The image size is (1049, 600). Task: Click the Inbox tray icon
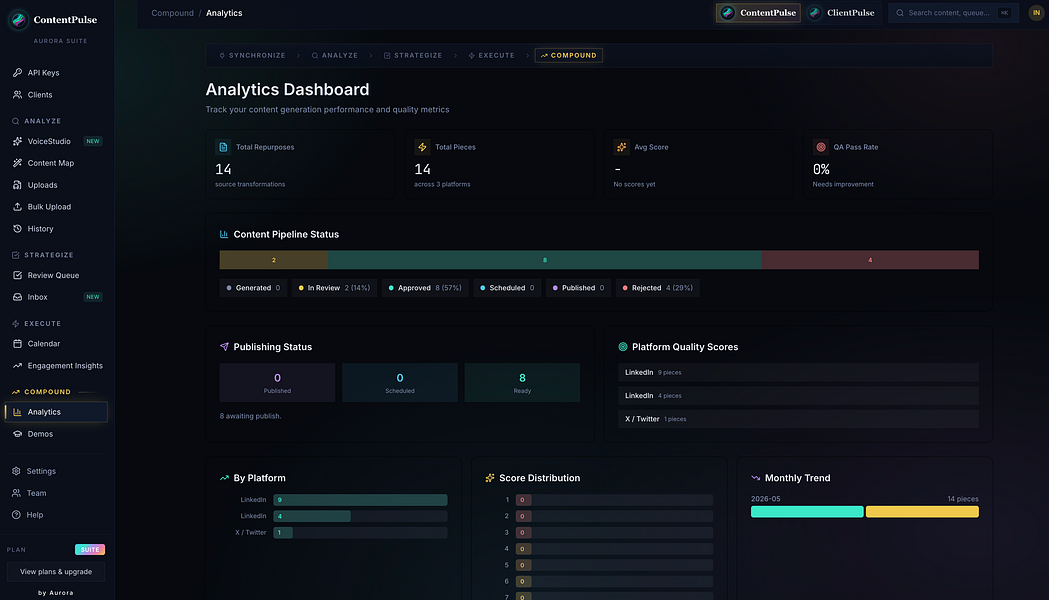click(x=17, y=297)
